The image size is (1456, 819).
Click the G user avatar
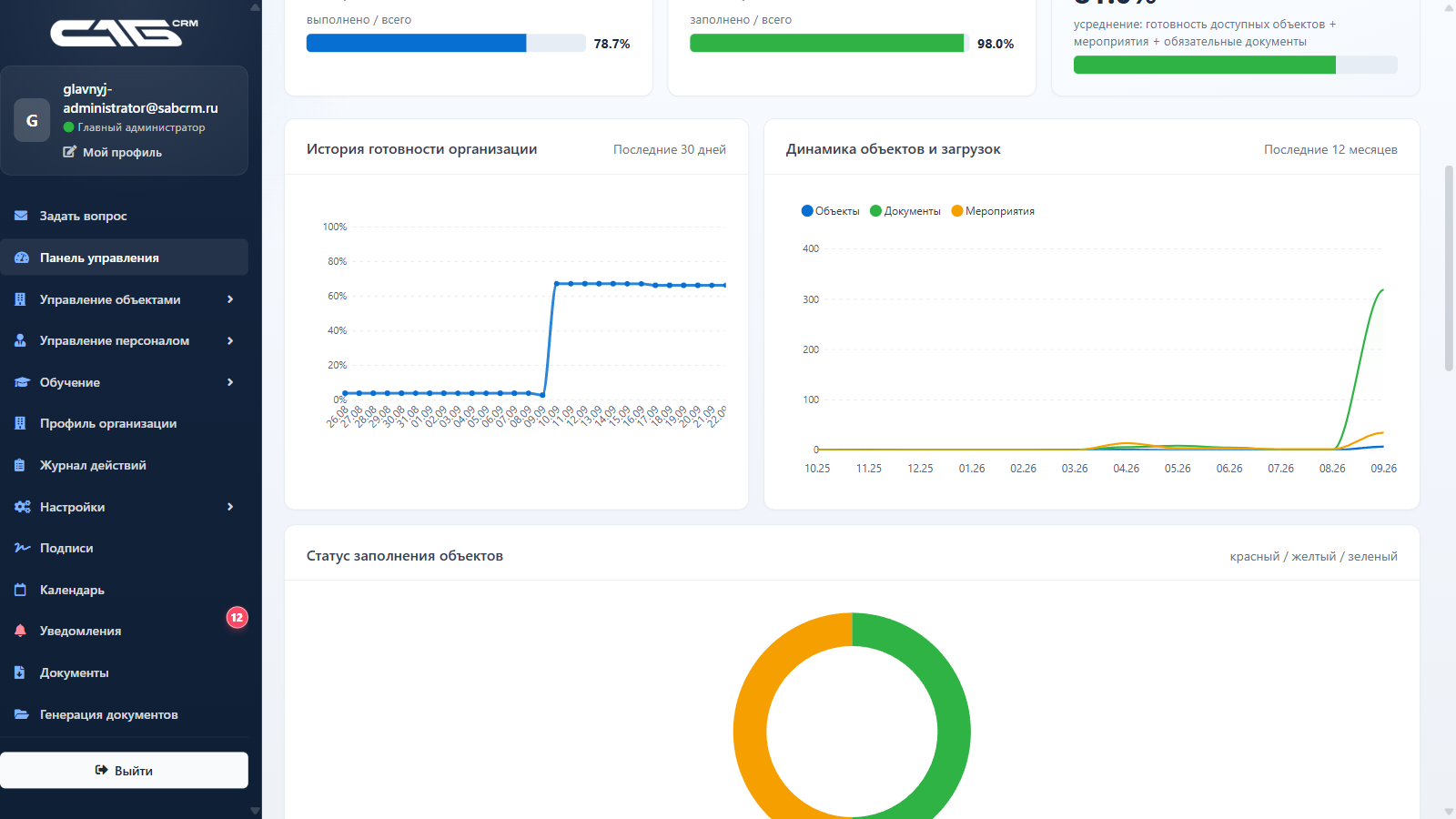32,120
